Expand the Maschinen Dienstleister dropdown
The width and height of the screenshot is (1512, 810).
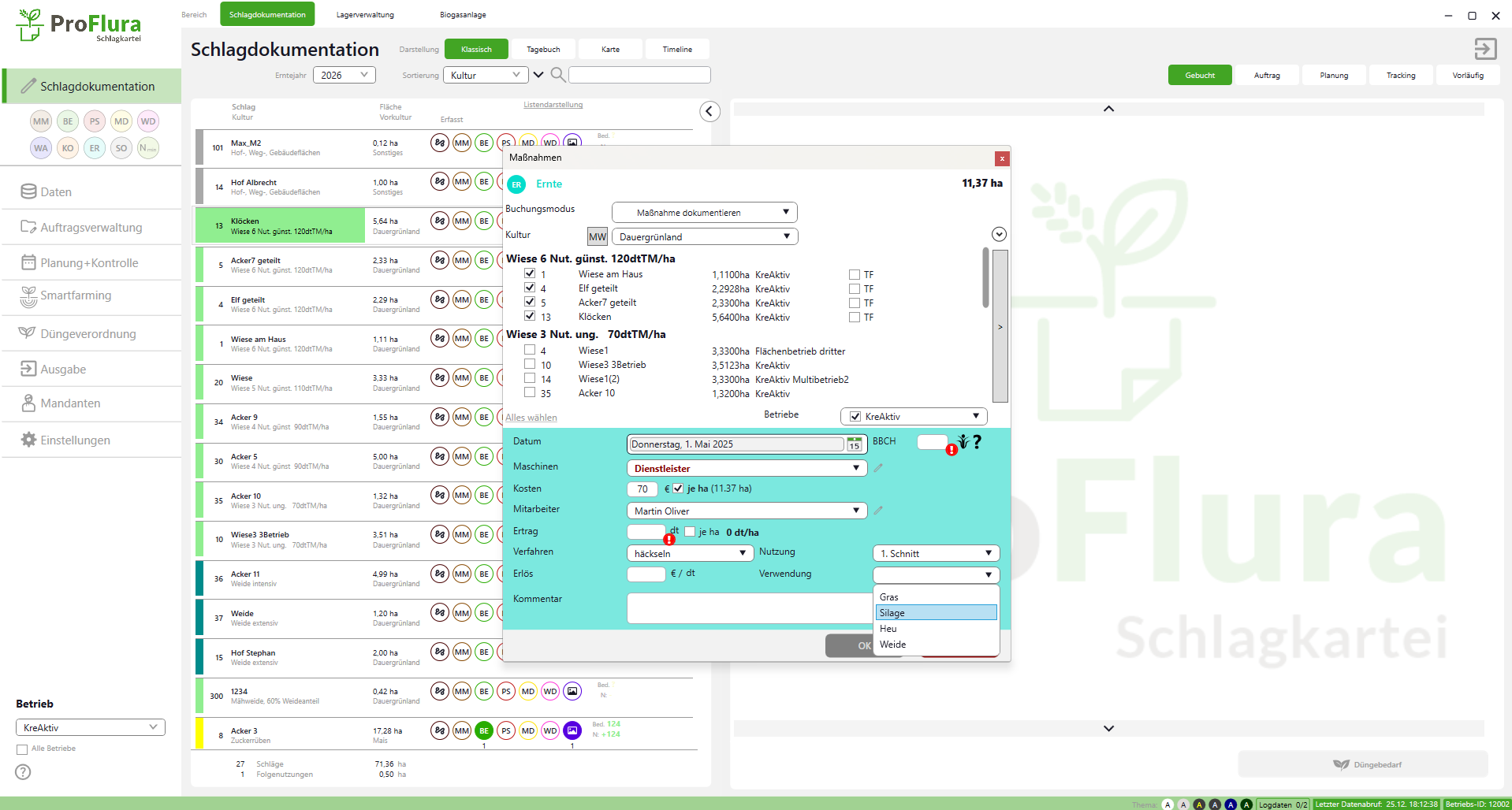coord(746,468)
